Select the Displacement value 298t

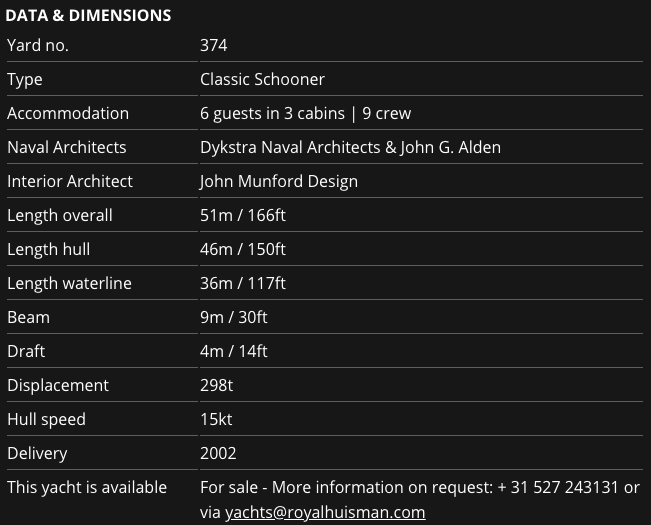(x=216, y=385)
